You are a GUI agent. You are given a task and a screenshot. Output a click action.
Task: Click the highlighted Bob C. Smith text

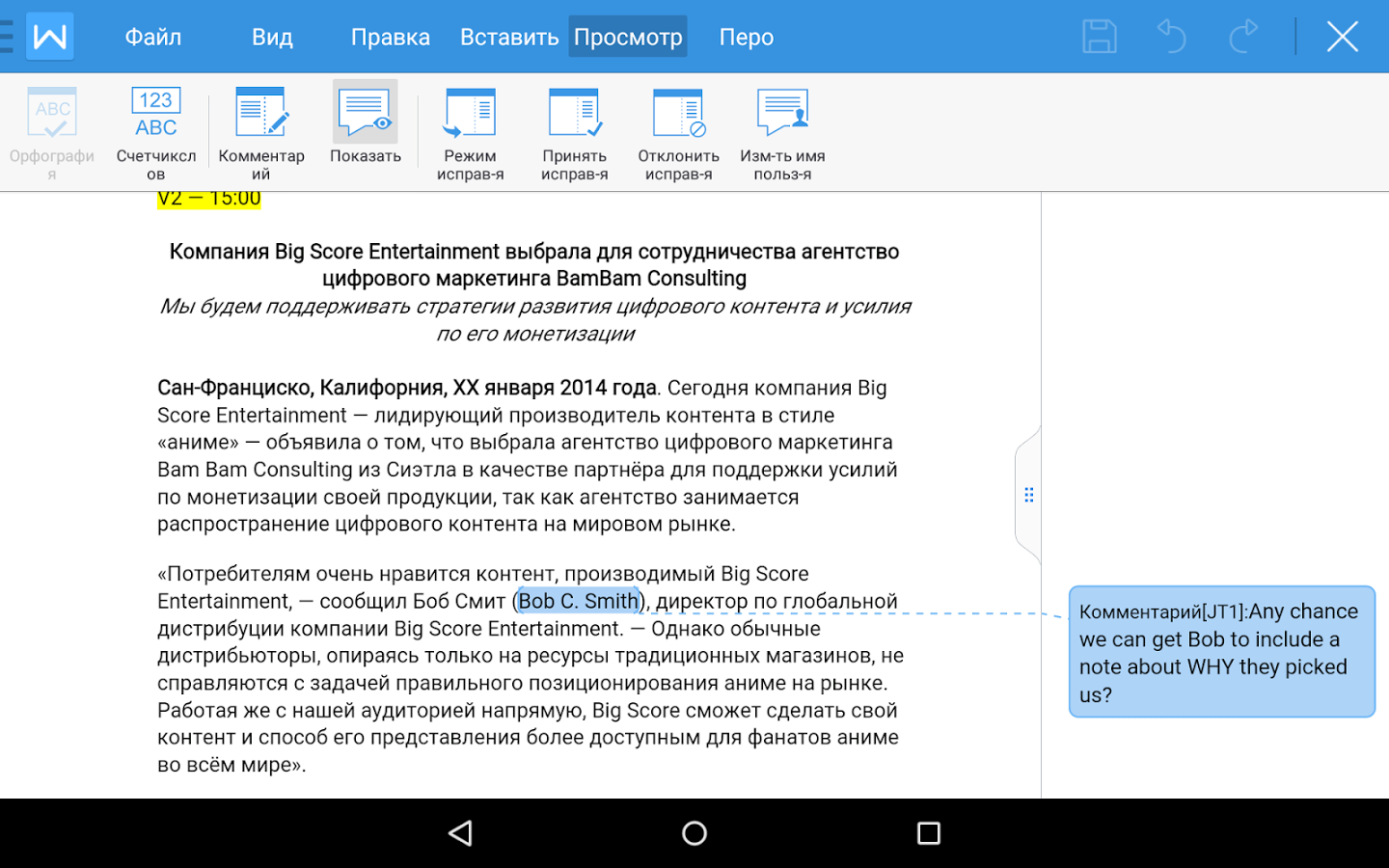(579, 601)
